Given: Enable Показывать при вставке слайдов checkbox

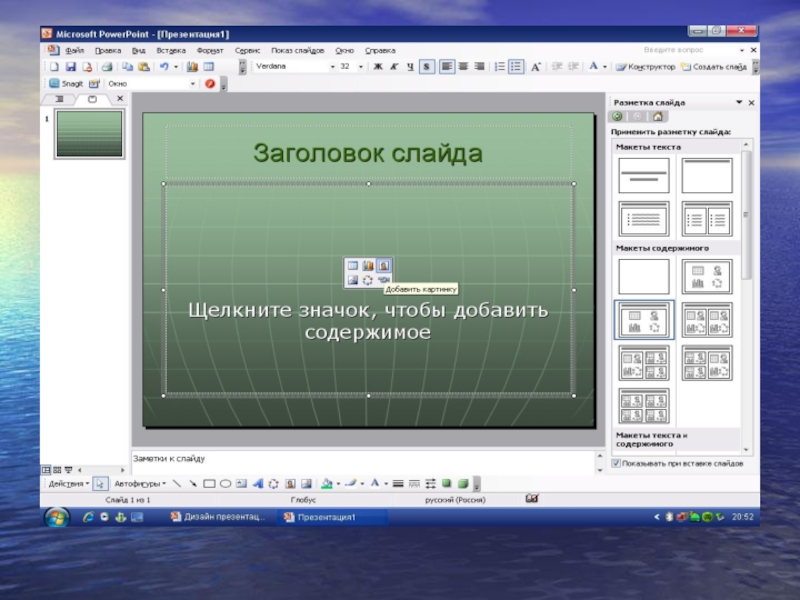Looking at the screenshot, I should (x=616, y=463).
